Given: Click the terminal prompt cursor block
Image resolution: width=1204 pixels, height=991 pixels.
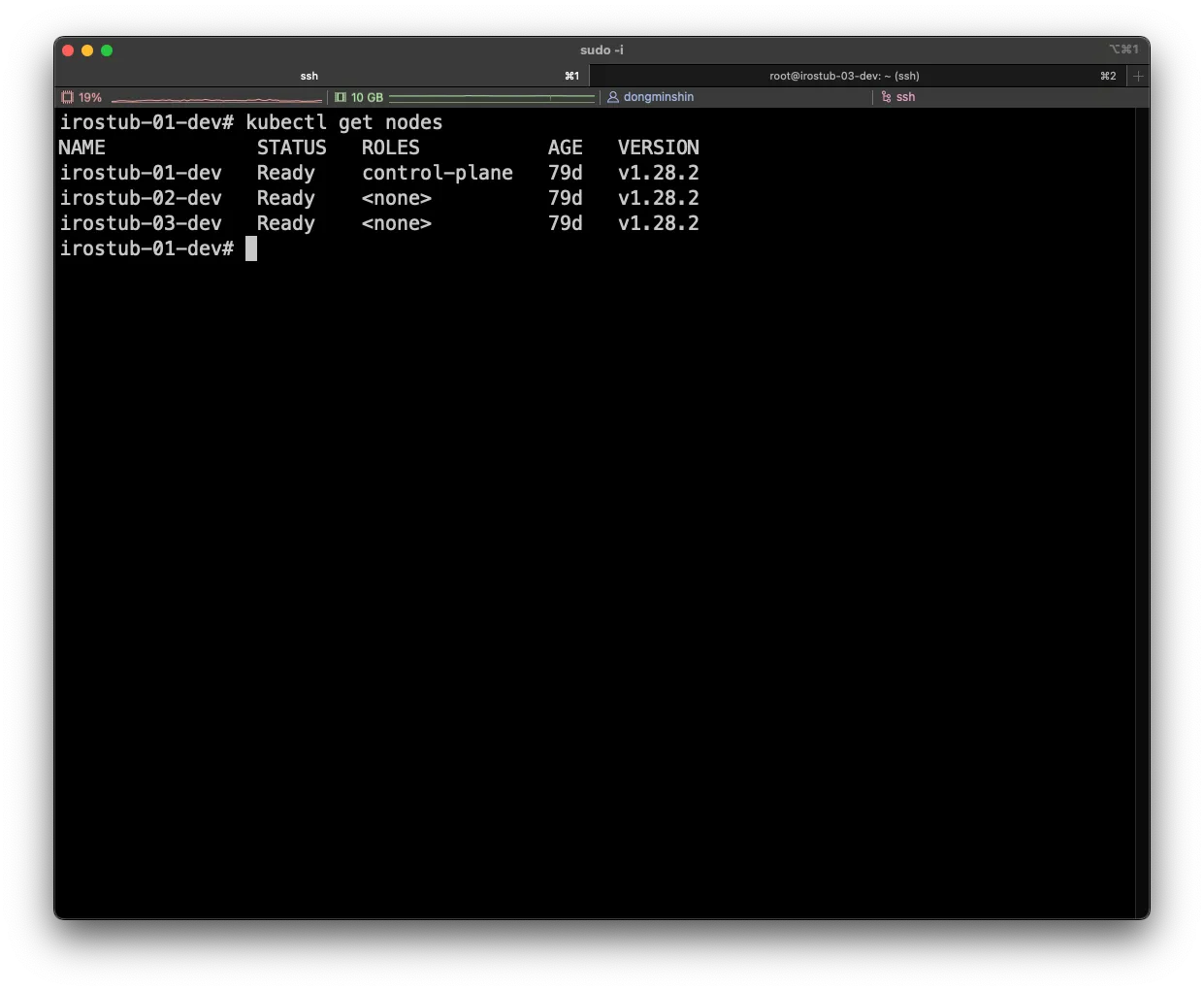Looking at the screenshot, I should coord(251,248).
